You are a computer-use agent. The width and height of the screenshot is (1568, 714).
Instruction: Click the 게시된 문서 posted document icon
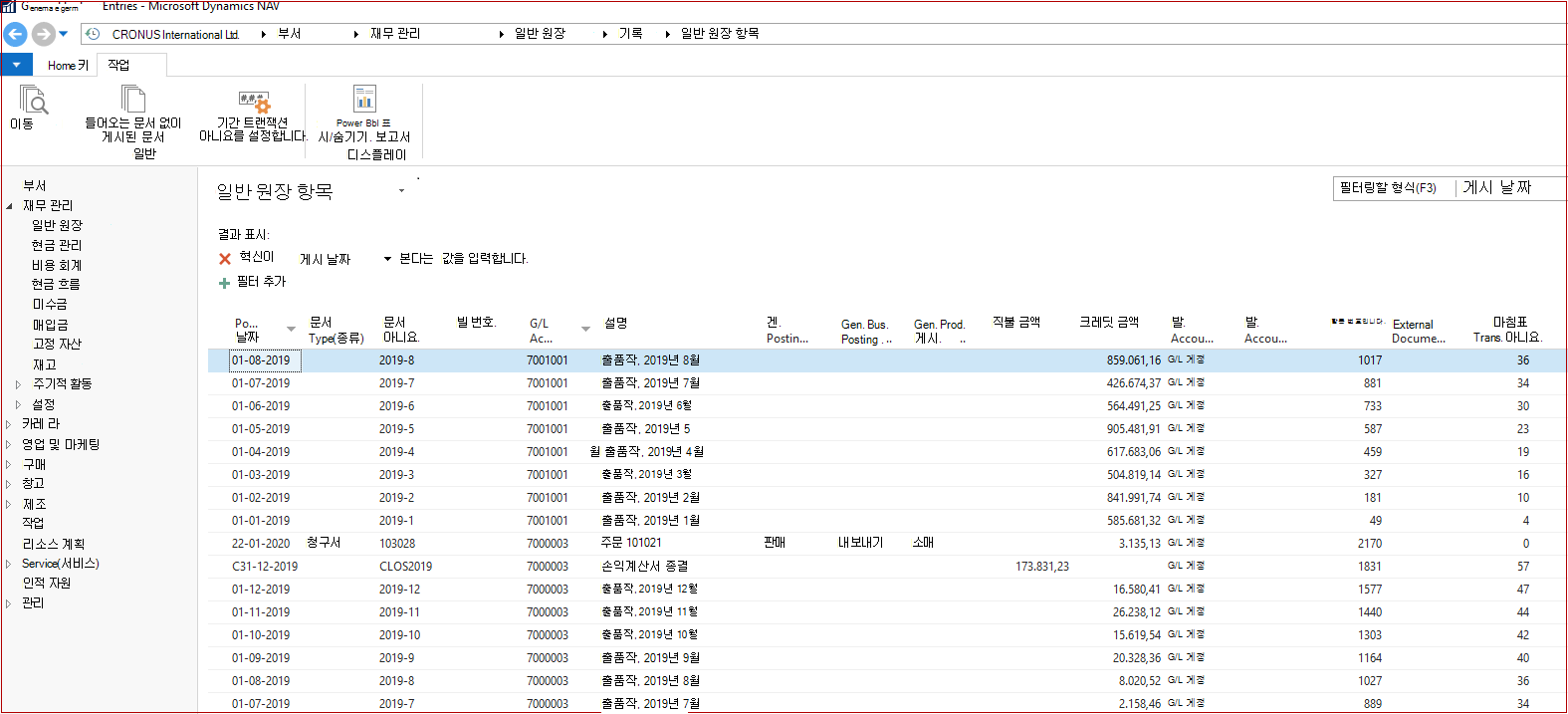coord(133,99)
